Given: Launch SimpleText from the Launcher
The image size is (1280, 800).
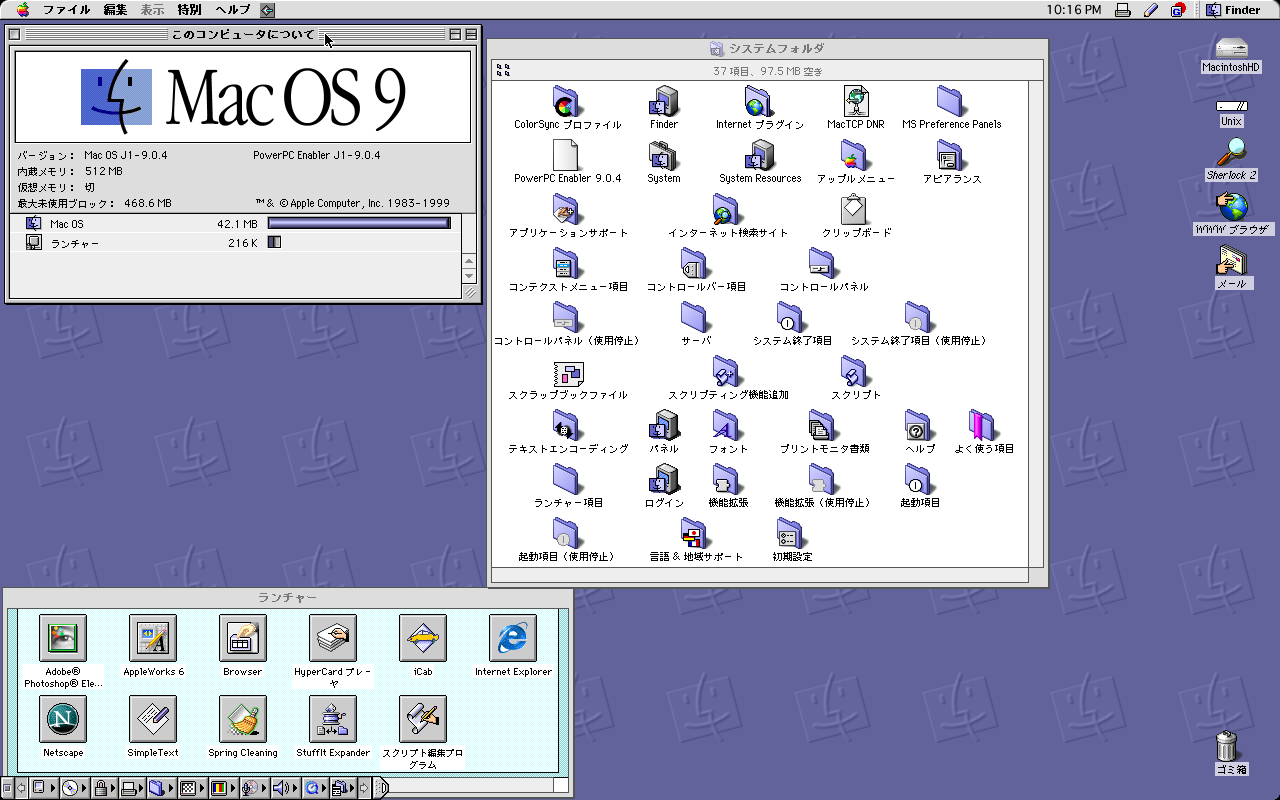Looking at the screenshot, I should coord(153,719).
